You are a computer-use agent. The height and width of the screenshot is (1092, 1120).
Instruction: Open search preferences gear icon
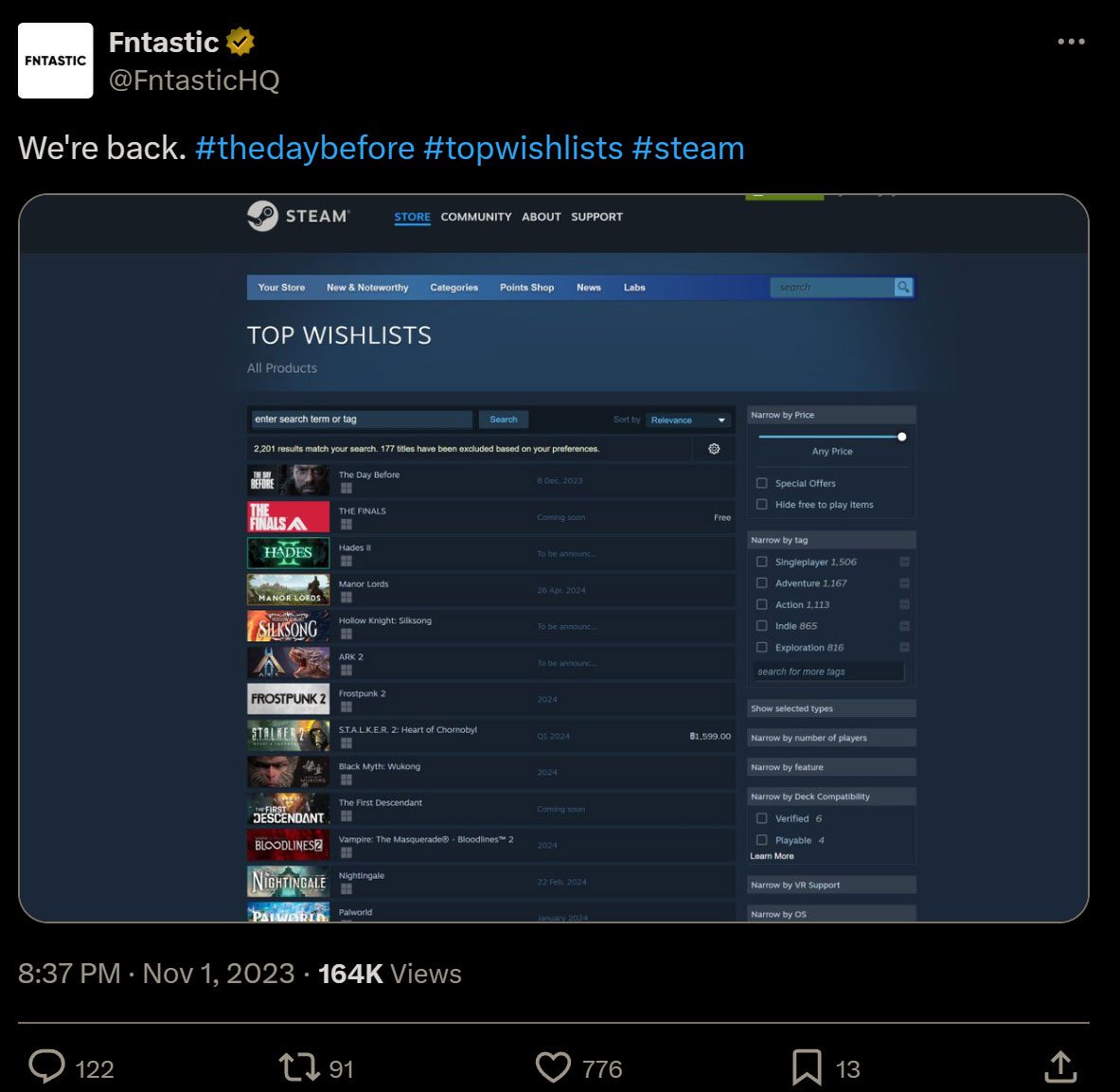point(714,449)
